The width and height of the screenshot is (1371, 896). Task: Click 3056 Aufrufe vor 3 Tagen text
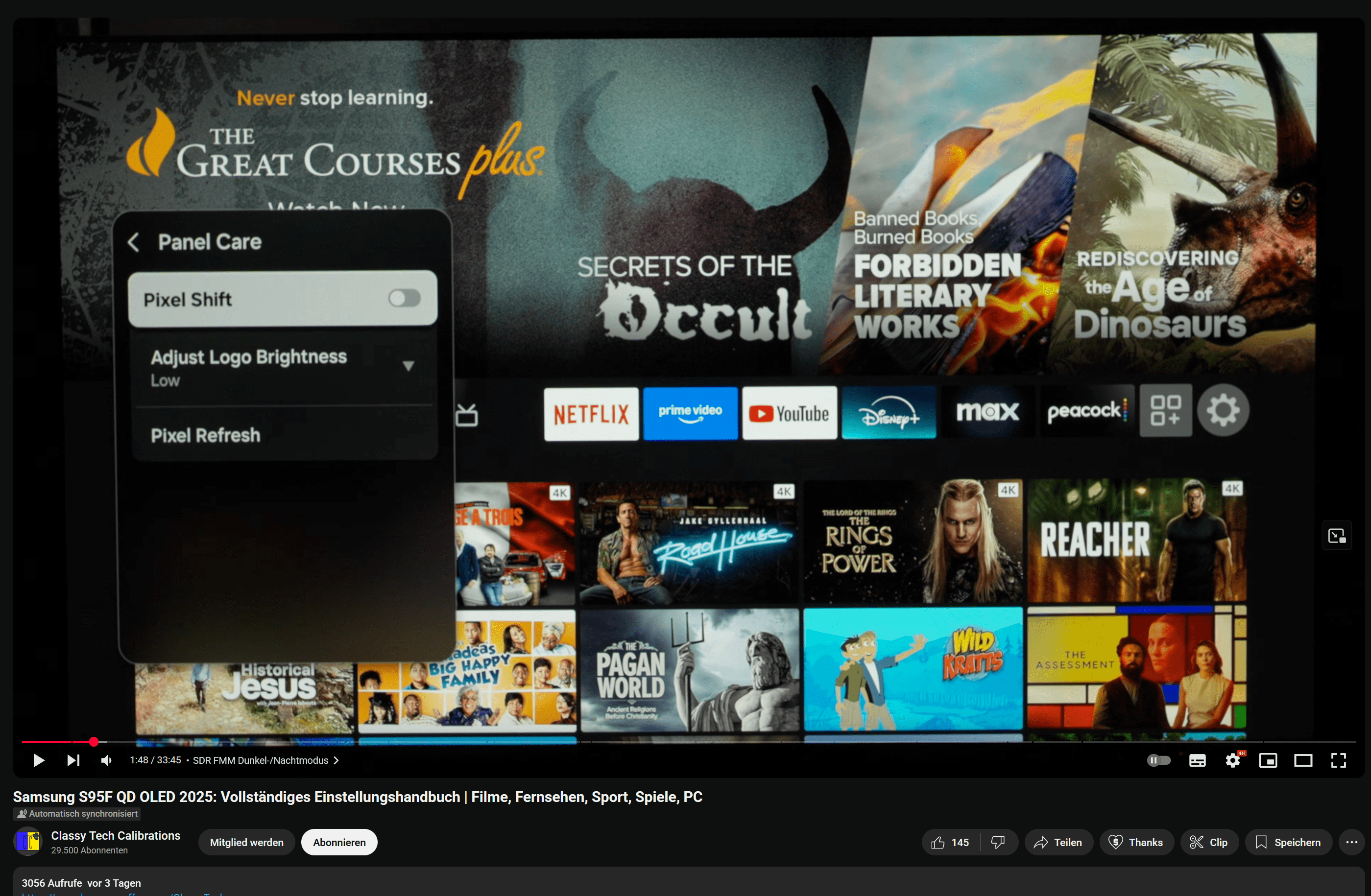coord(81,883)
